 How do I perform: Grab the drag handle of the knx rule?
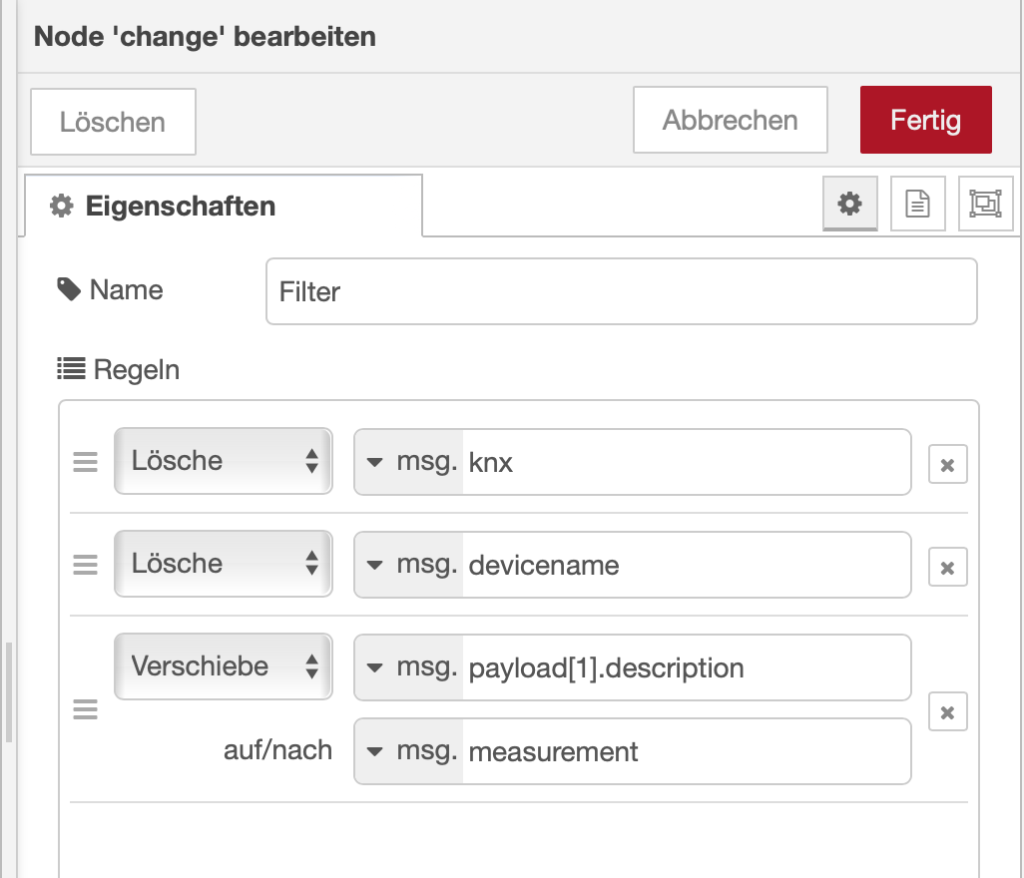coord(85,462)
